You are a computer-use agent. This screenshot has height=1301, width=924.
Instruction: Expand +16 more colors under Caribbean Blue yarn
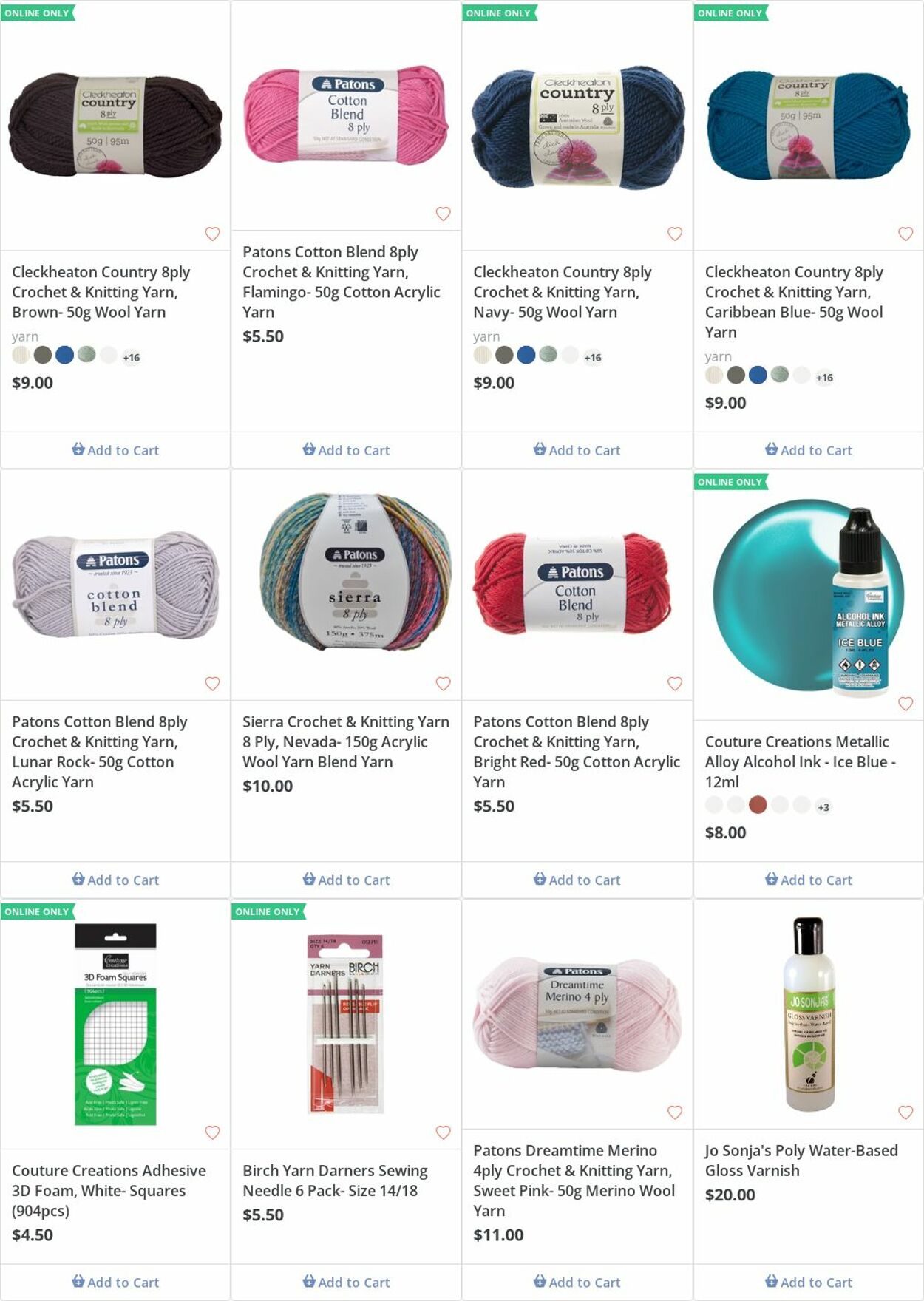click(824, 378)
